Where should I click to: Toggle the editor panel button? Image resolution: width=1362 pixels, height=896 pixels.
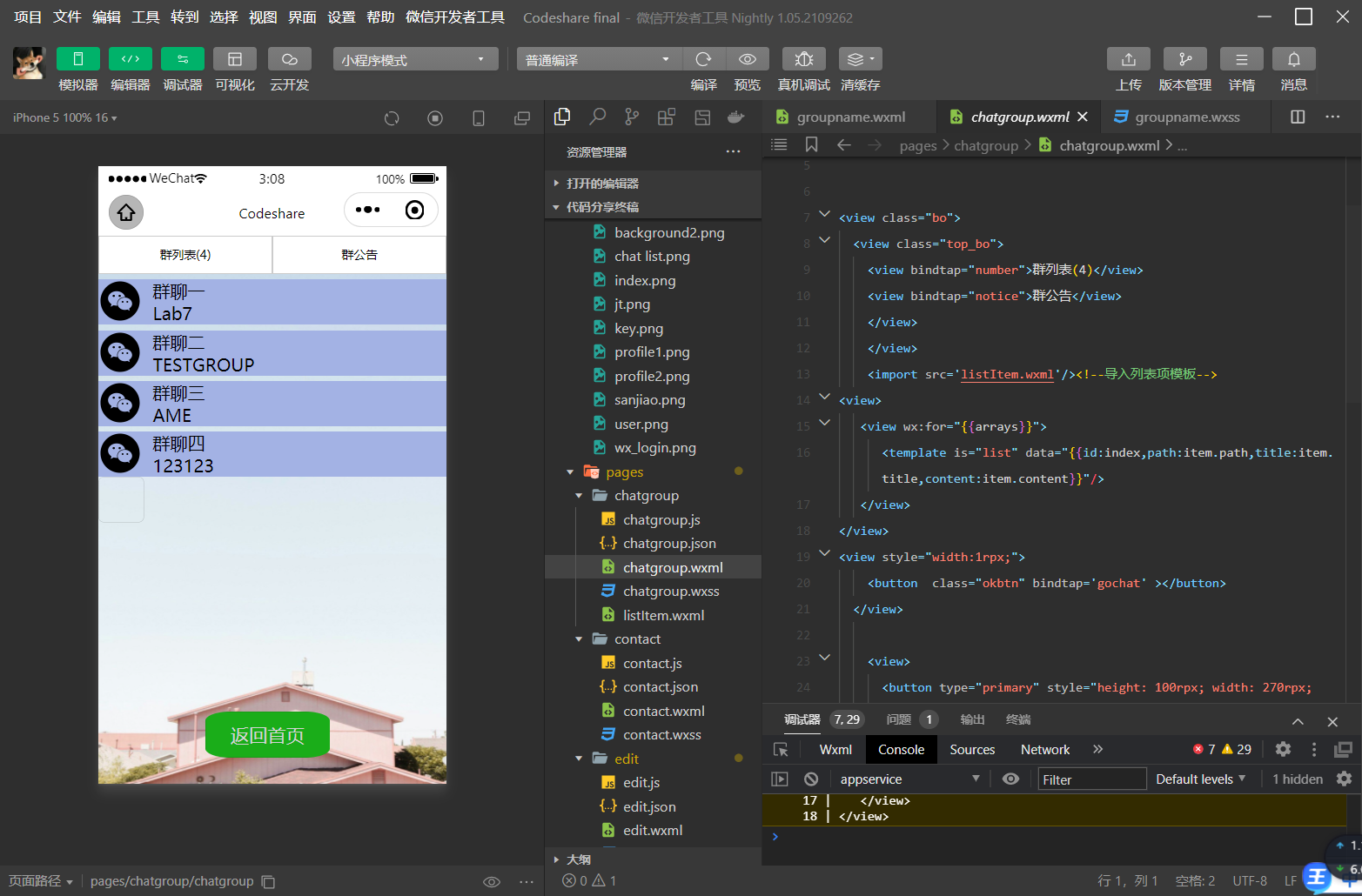tap(131, 58)
